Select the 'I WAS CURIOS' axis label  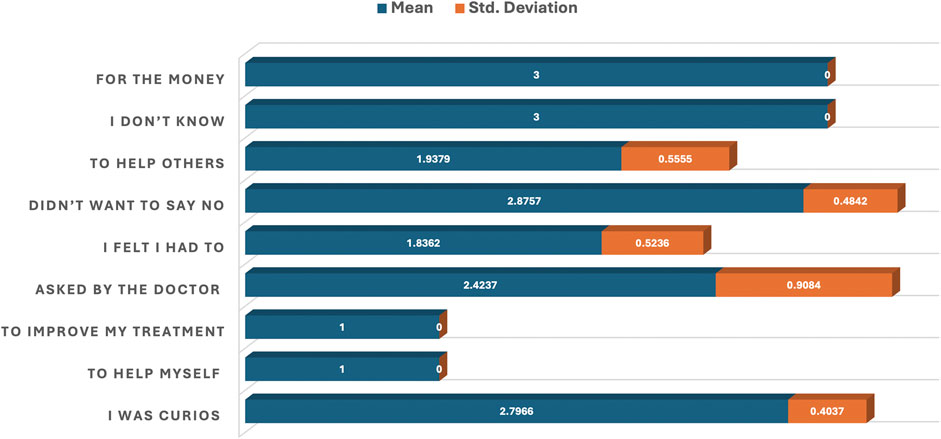pos(166,415)
